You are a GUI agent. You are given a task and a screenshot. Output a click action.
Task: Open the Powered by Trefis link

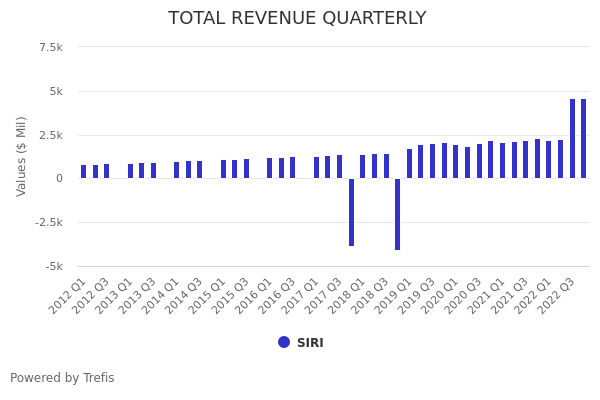coord(62,378)
